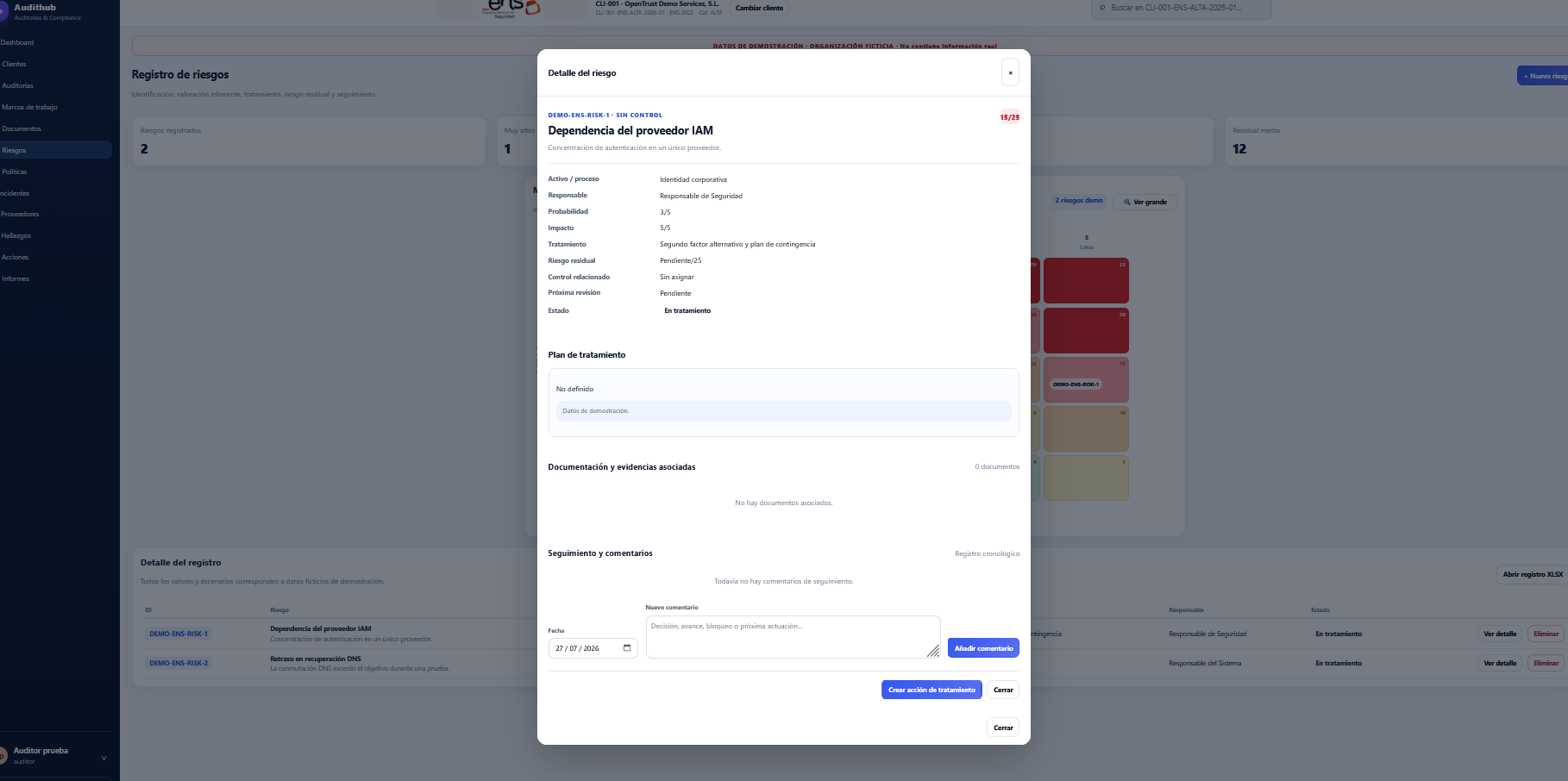This screenshot has height=781, width=1568.
Task: Open Dashboard in the sidebar
Action: 17,42
